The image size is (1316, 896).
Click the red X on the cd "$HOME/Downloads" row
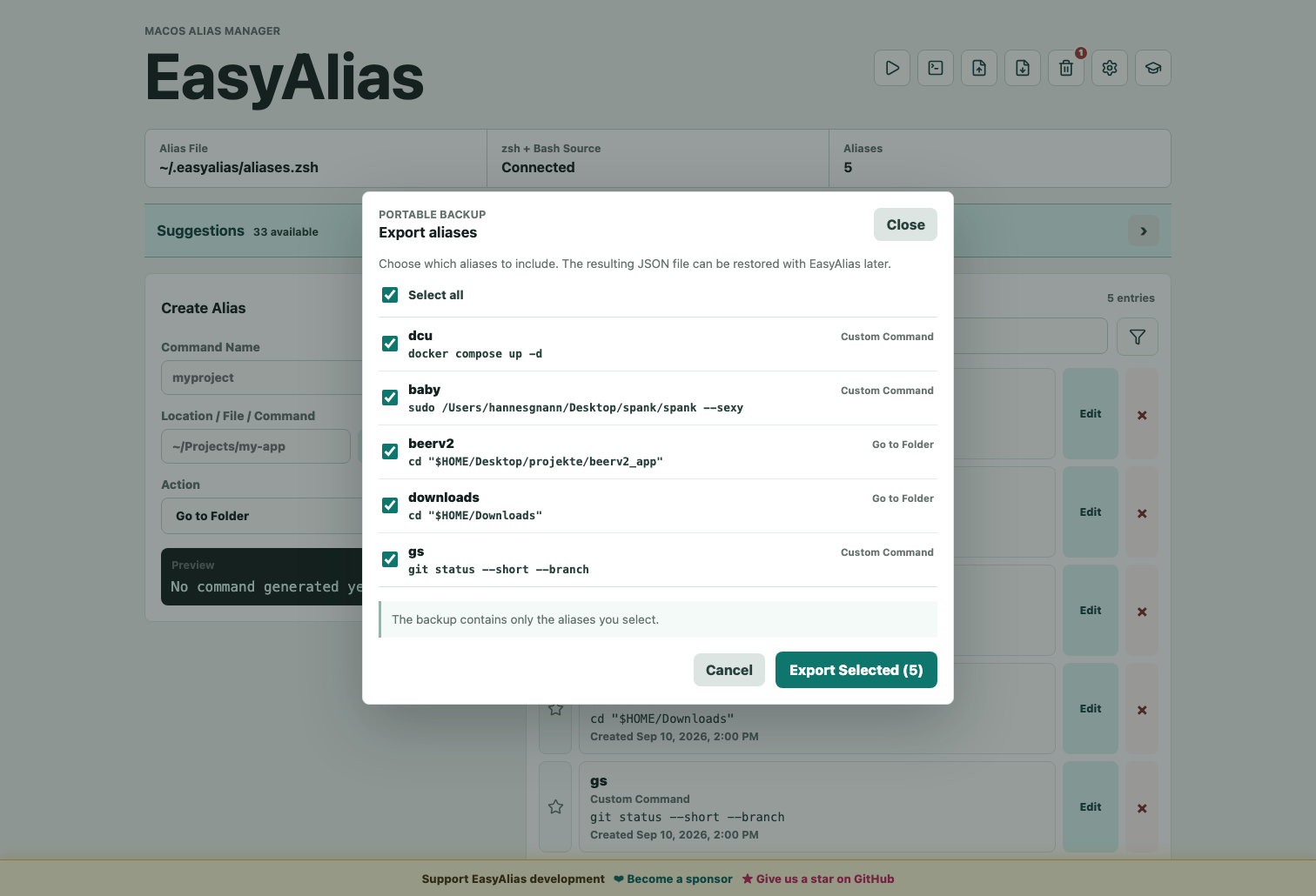coord(1142,710)
